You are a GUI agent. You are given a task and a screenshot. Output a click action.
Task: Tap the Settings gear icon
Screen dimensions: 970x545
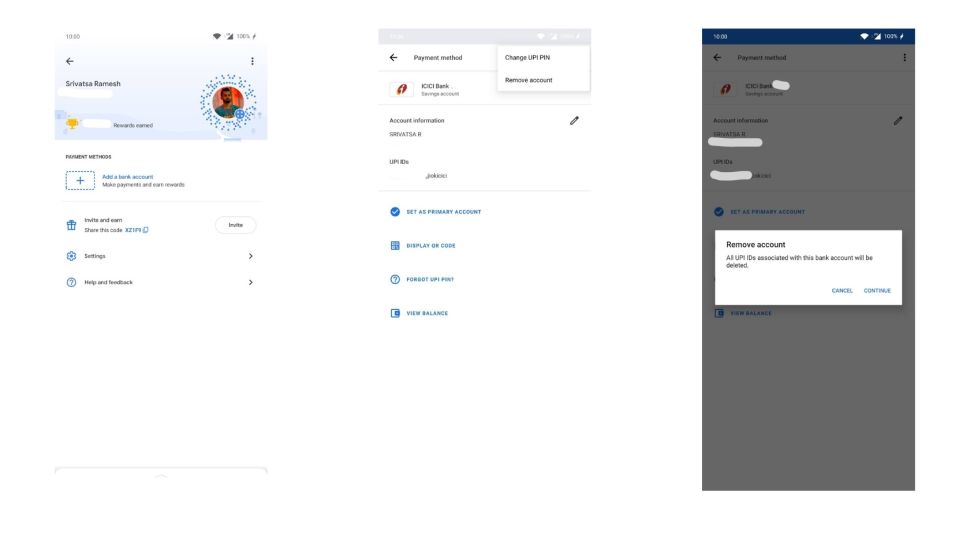pyautogui.click(x=71, y=256)
